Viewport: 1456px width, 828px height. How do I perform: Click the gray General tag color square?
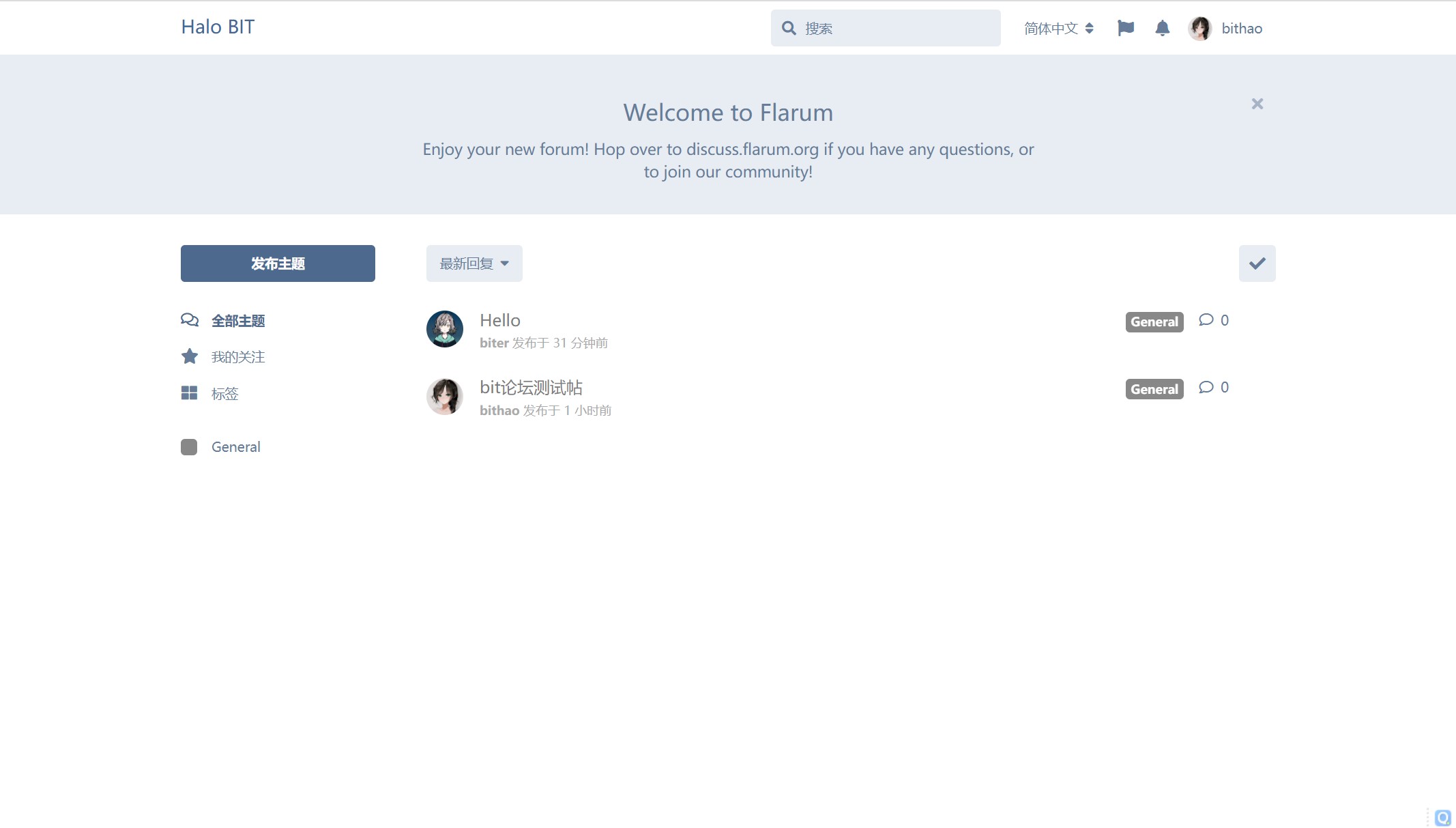pyautogui.click(x=189, y=447)
